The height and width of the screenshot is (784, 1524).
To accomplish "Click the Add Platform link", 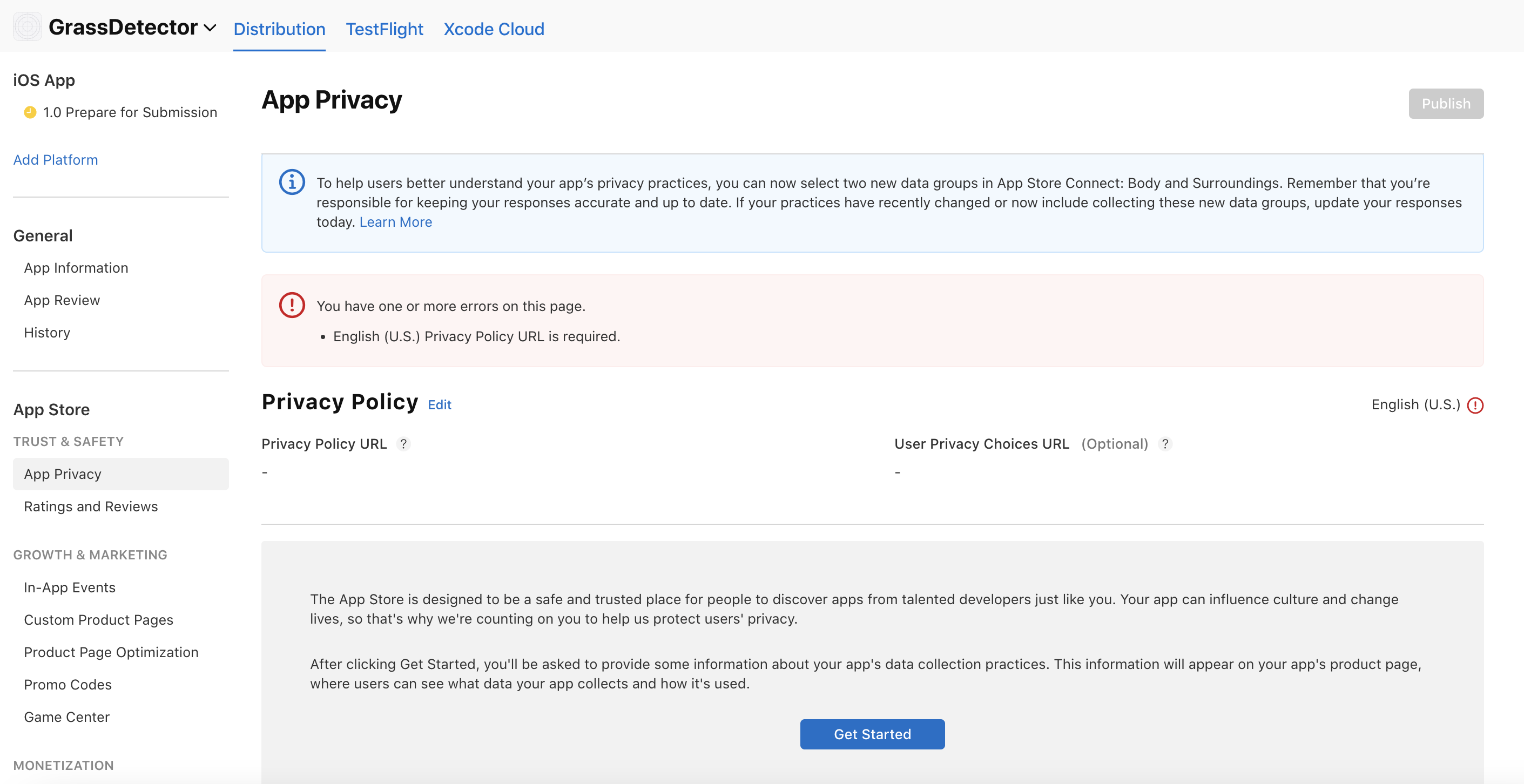I will click(x=56, y=160).
